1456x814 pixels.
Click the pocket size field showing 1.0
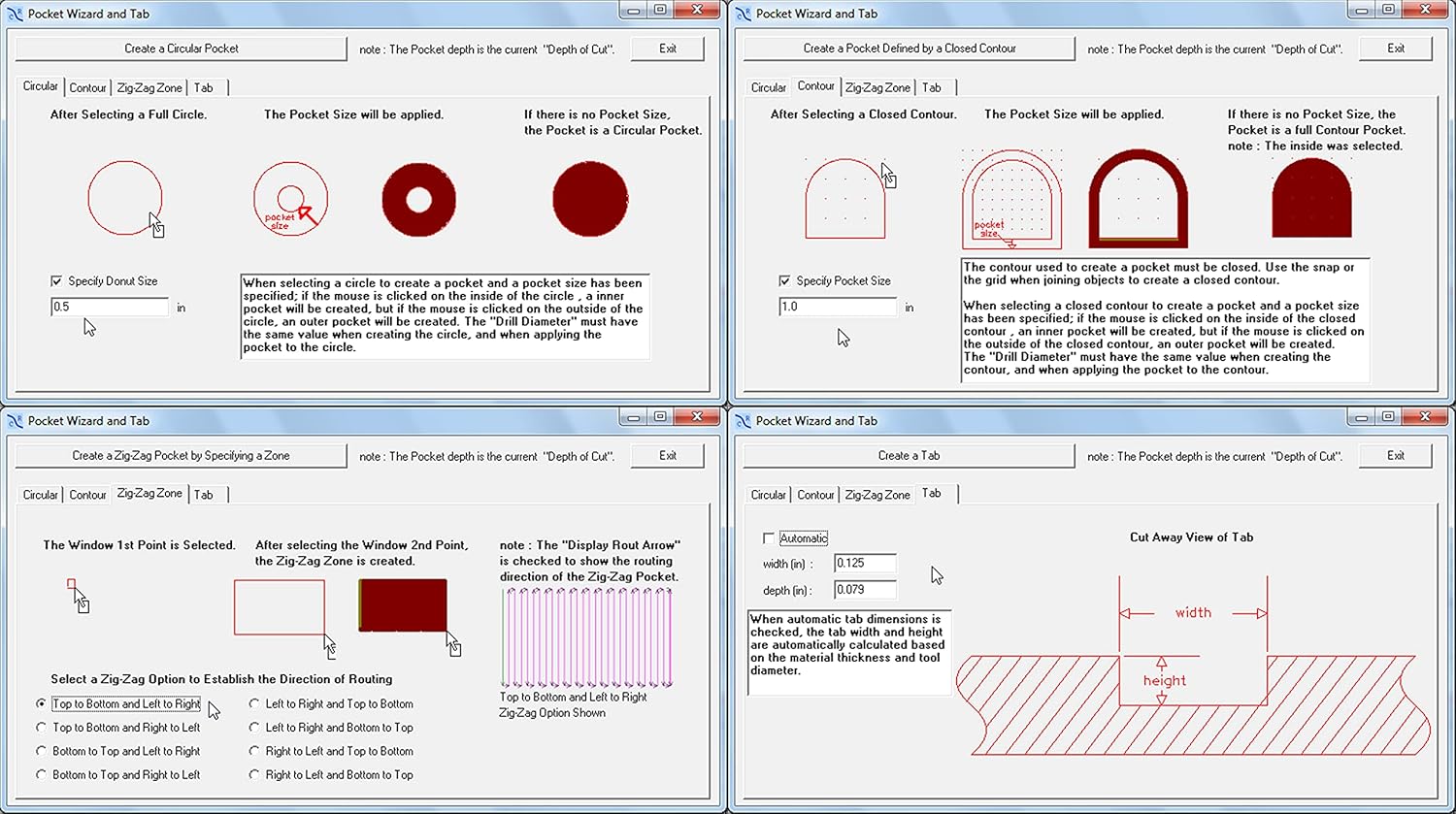[838, 307]
